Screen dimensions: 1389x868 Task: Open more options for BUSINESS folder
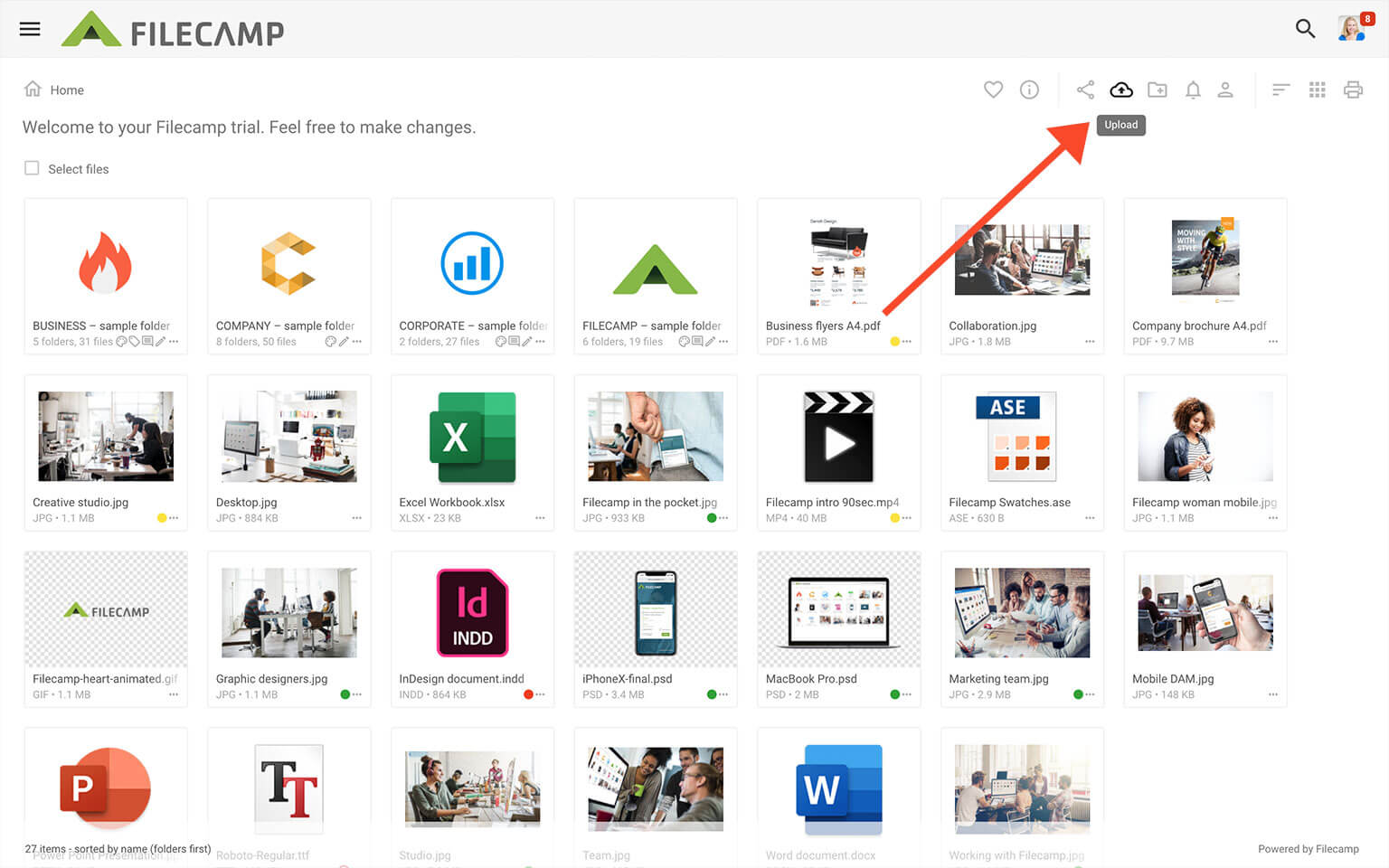[x=174, y=342]
